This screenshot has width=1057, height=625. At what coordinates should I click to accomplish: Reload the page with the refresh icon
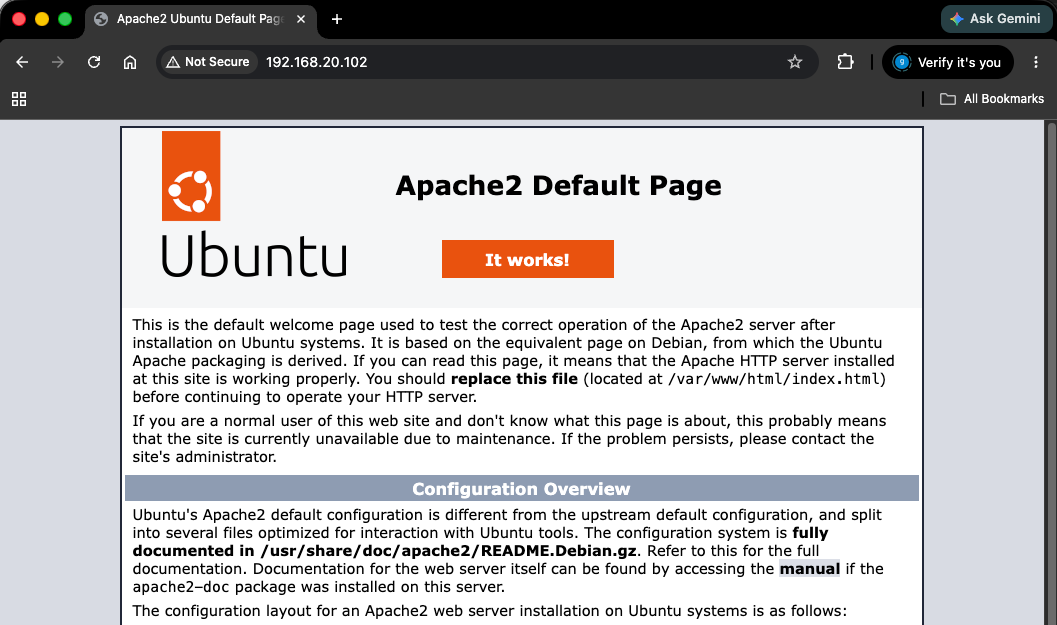(94, 62)
